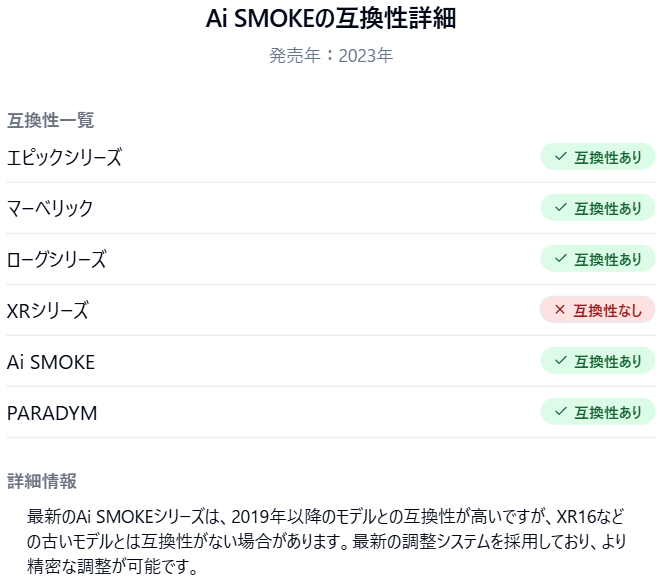
Task: Click the checkmark icon in the エピックシリーズ row
Action: pos(561,157)
